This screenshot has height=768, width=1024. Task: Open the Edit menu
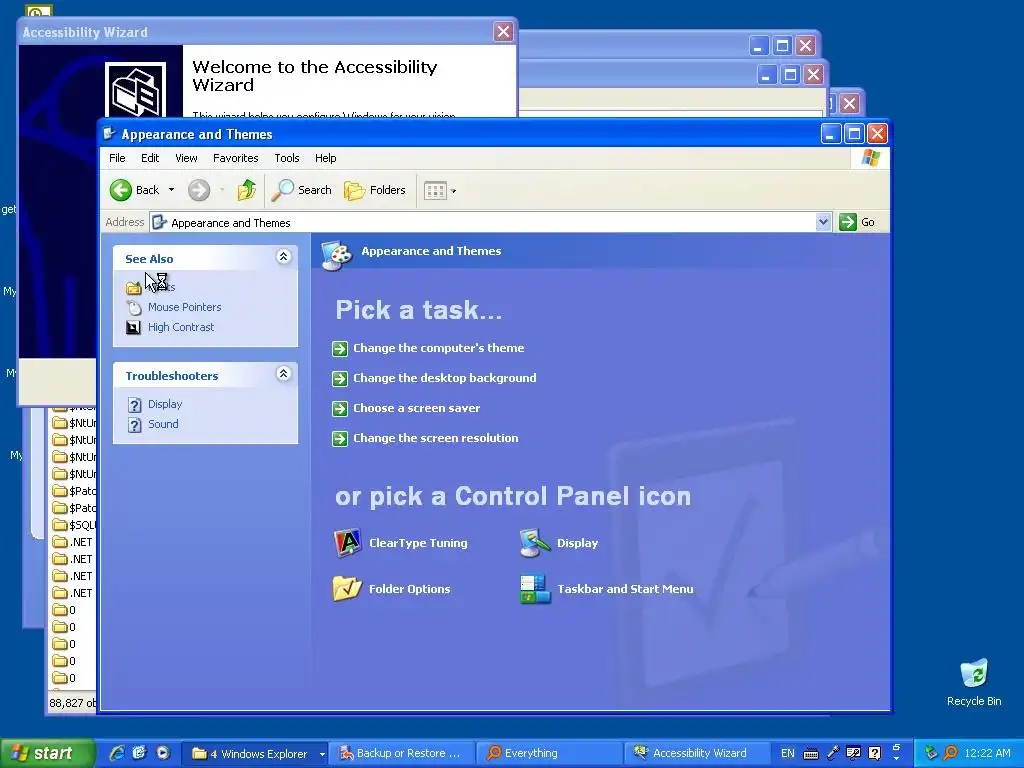point(150,158)
